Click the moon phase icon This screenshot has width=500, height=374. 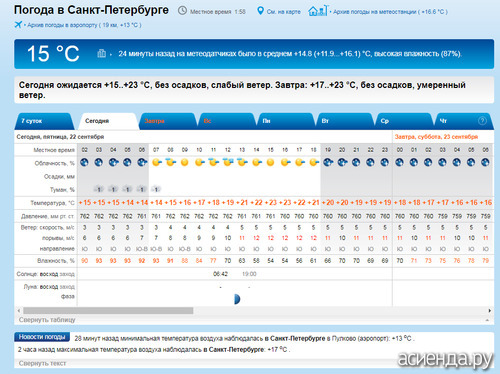[x=237, y=299]
